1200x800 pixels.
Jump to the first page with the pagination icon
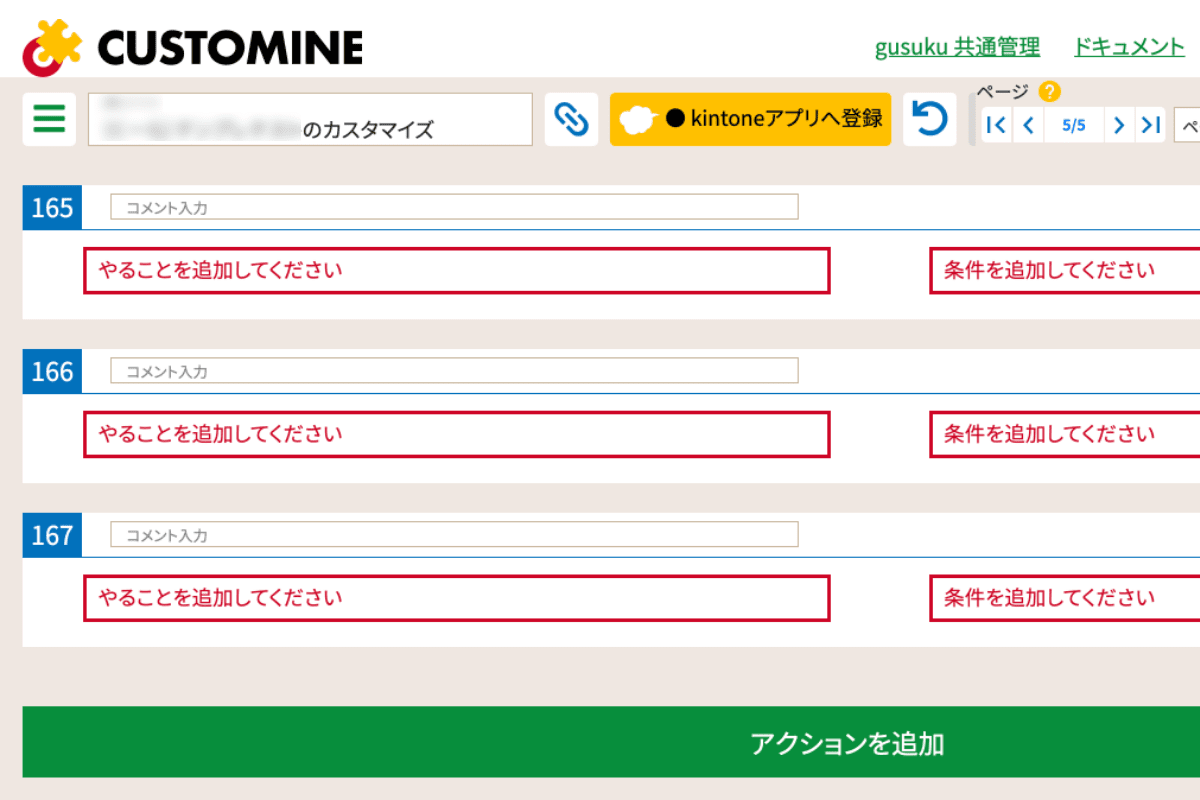995,125
